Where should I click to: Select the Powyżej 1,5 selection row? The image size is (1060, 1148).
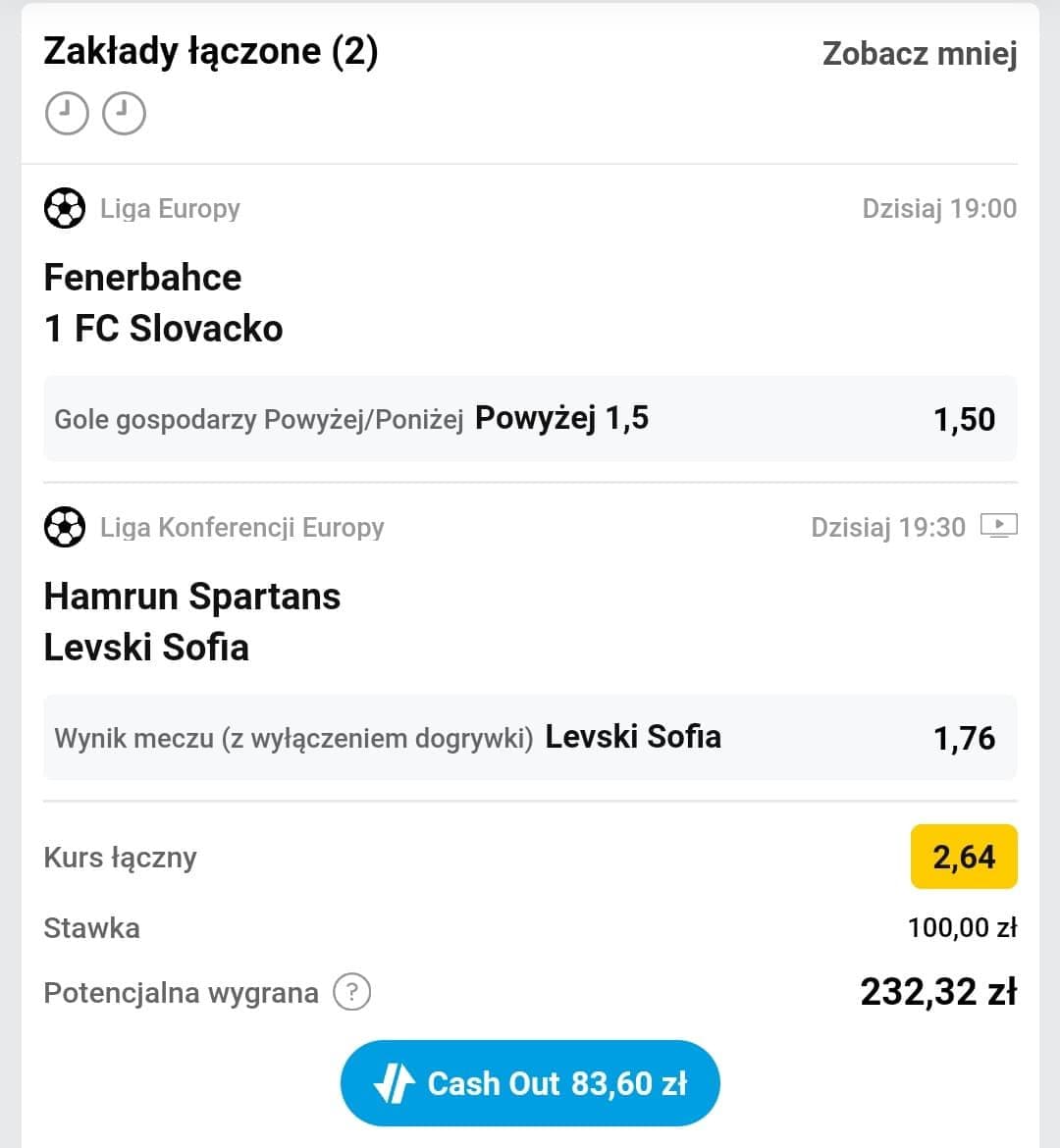click(x=530, y=419)
